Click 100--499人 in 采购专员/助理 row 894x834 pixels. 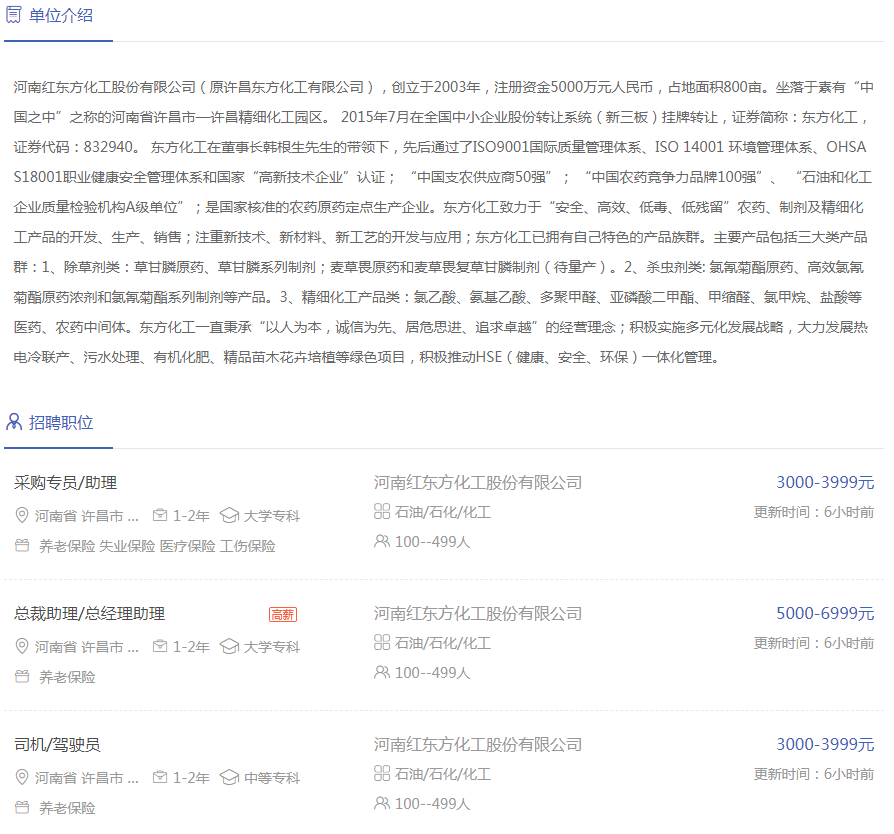(433, 542)
